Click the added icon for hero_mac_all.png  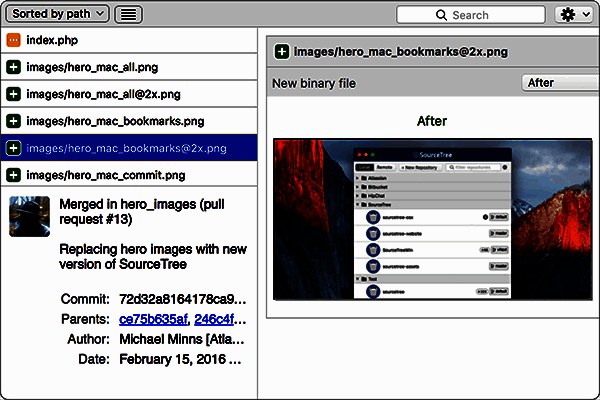click(13, 67)
